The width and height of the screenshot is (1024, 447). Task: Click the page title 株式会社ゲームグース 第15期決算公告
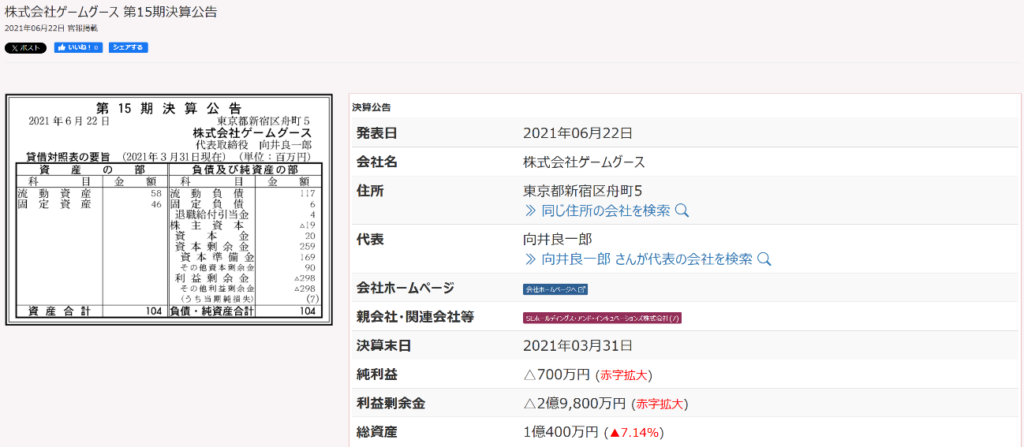[111, 12]
